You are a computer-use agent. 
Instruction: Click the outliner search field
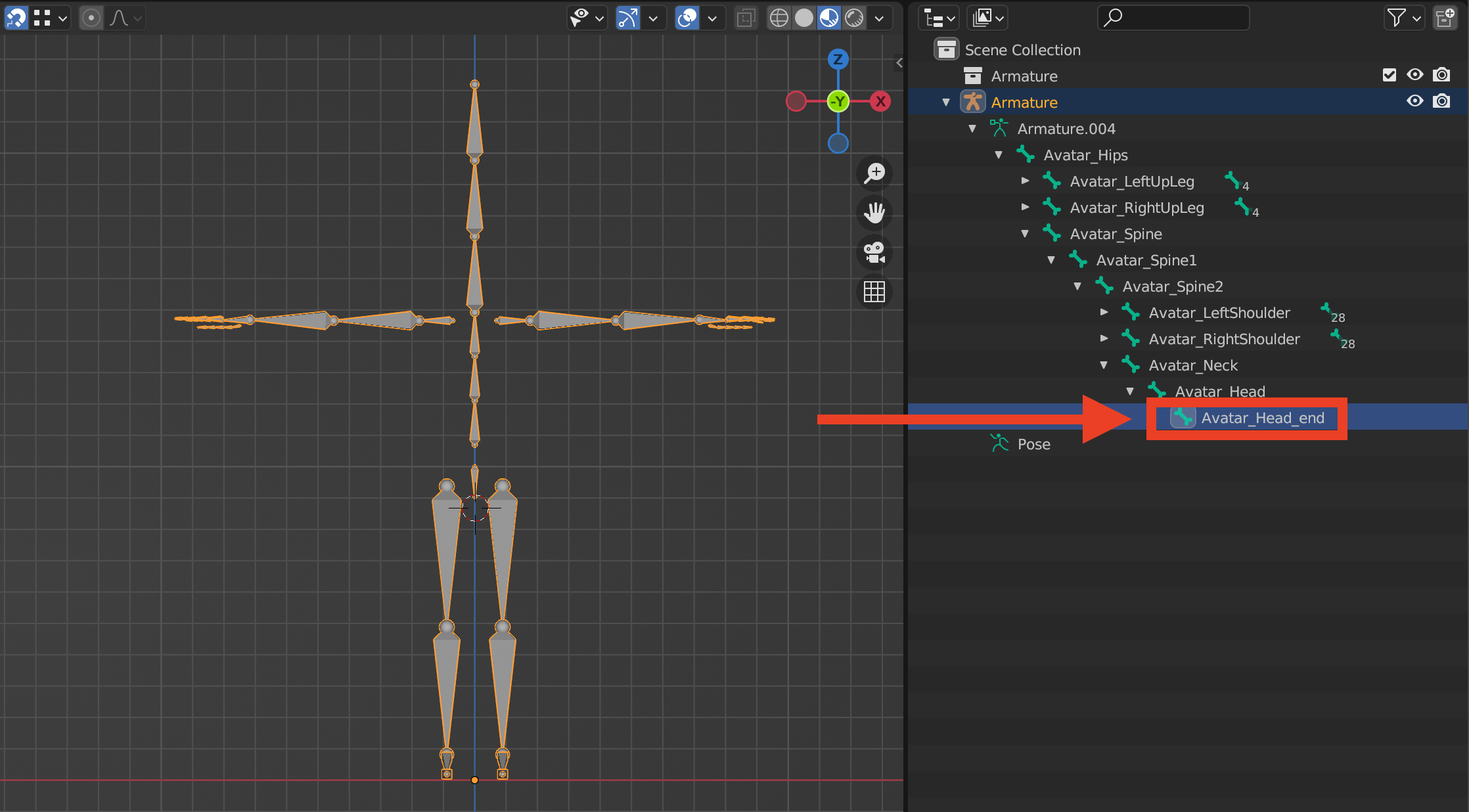coord(1173,18)
